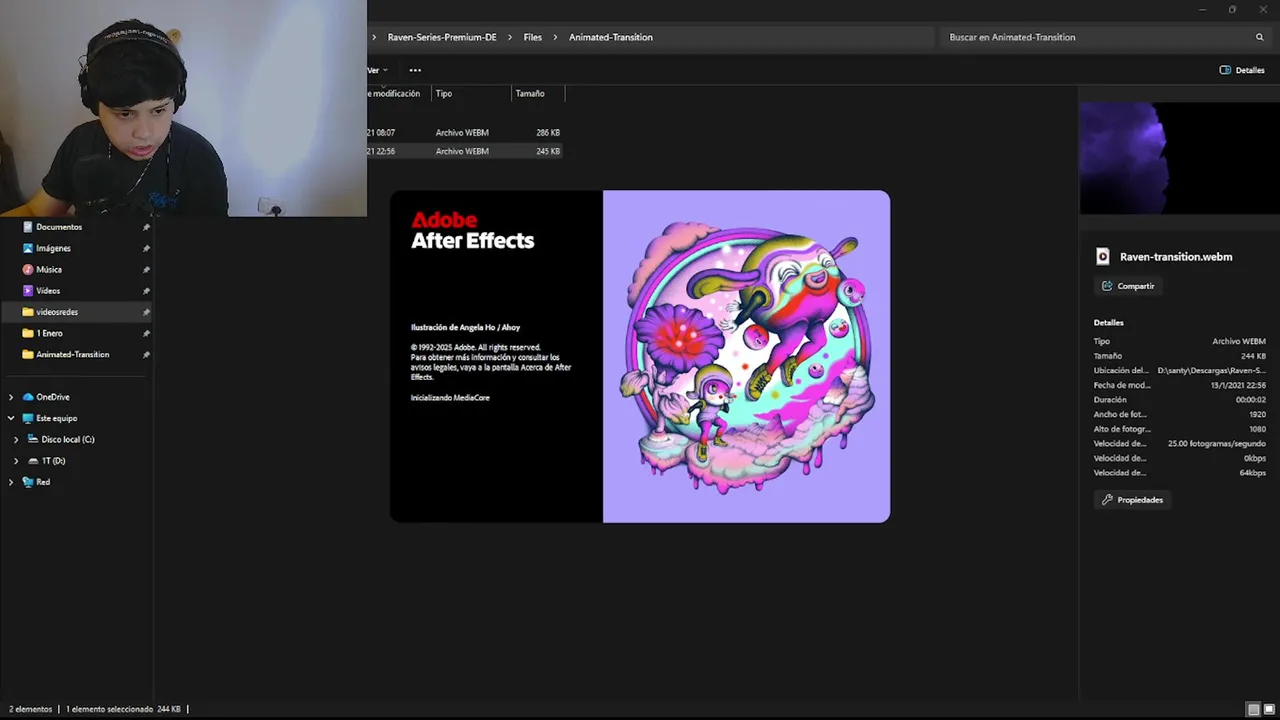Click the Raven-transition.webm file type icon
This screenshot has width=1280, height=720.
1103,257
